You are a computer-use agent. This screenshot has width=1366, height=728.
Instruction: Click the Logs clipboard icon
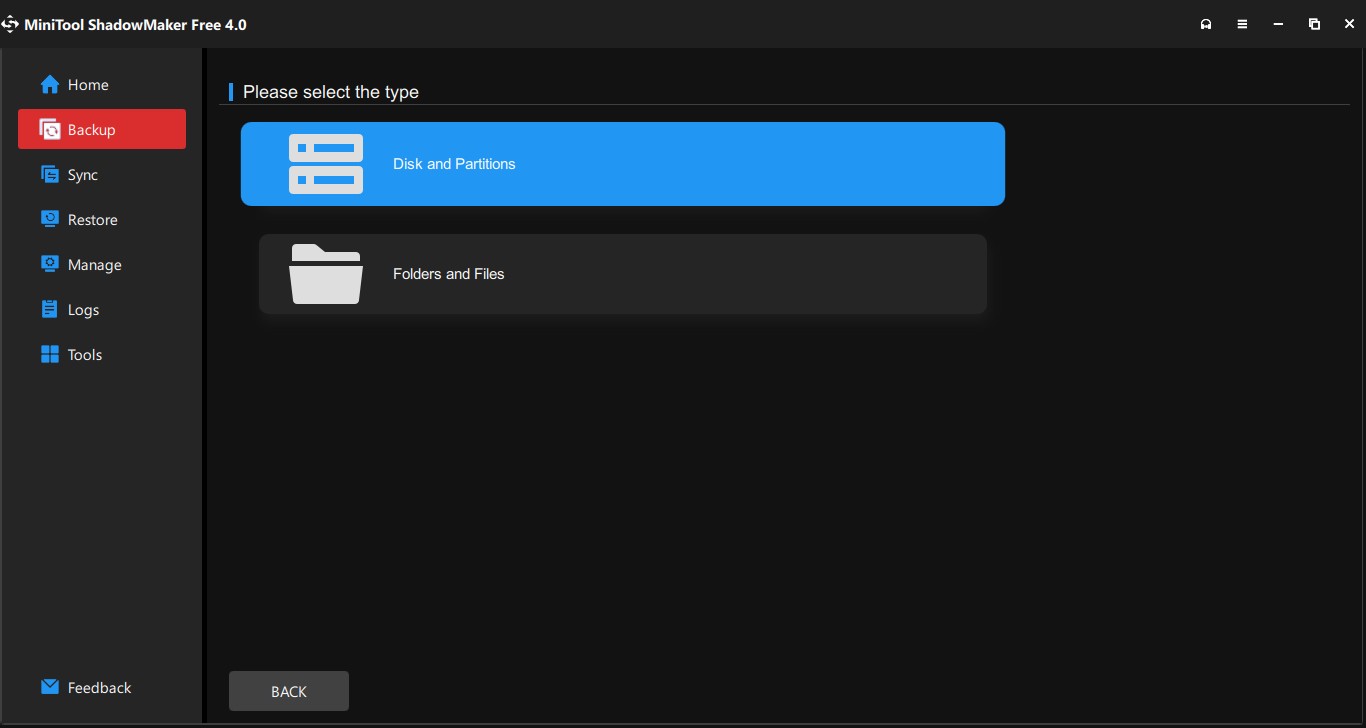pyautogui.click(x=49, y=310)
